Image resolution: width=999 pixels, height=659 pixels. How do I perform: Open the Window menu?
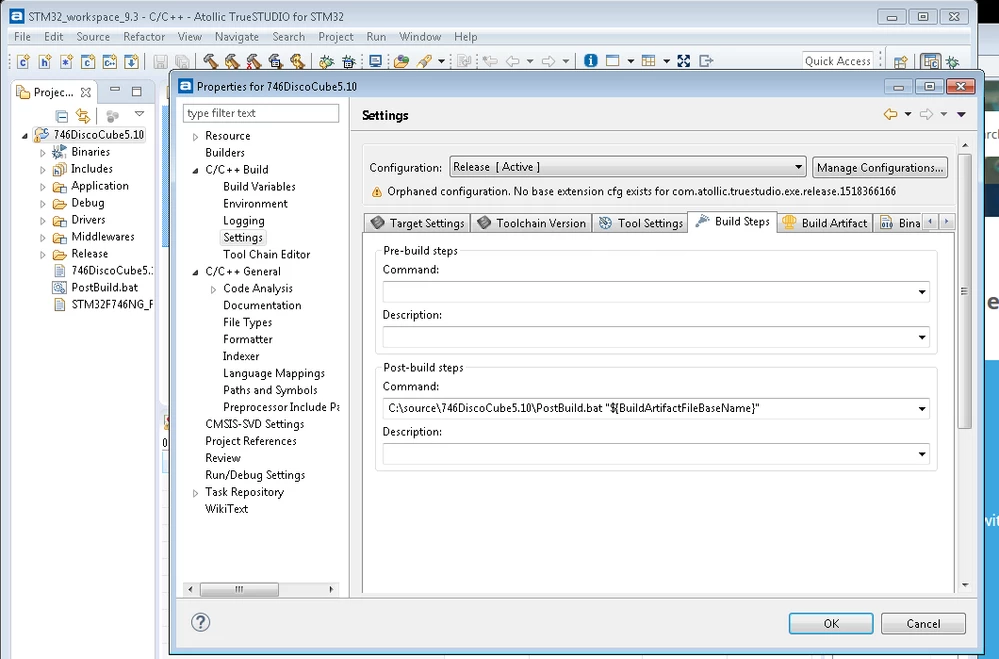[x=420, y=37]
